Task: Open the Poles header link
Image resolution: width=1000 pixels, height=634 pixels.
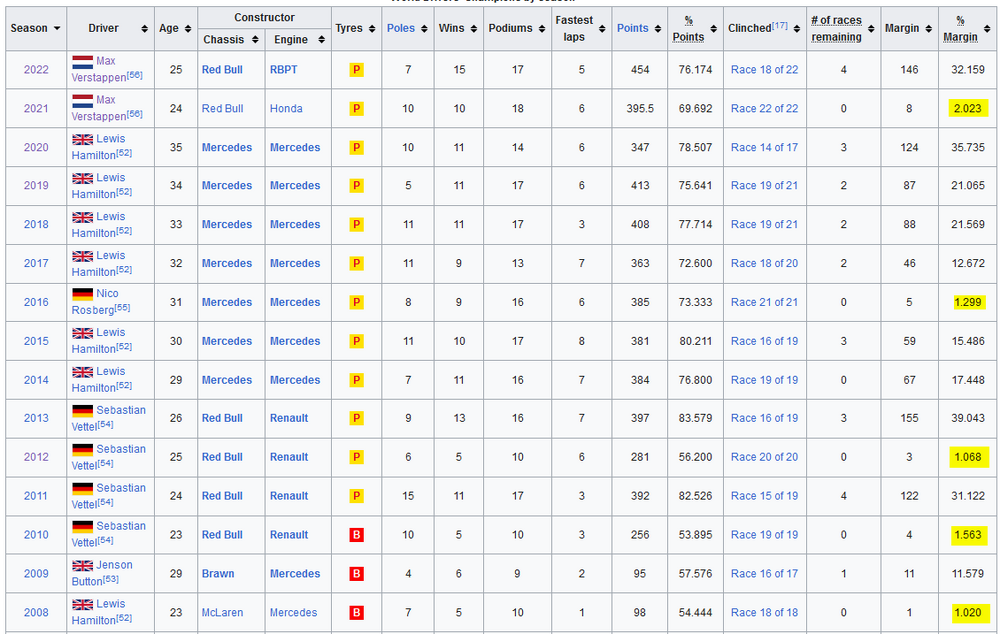Action: coord(400,28)
